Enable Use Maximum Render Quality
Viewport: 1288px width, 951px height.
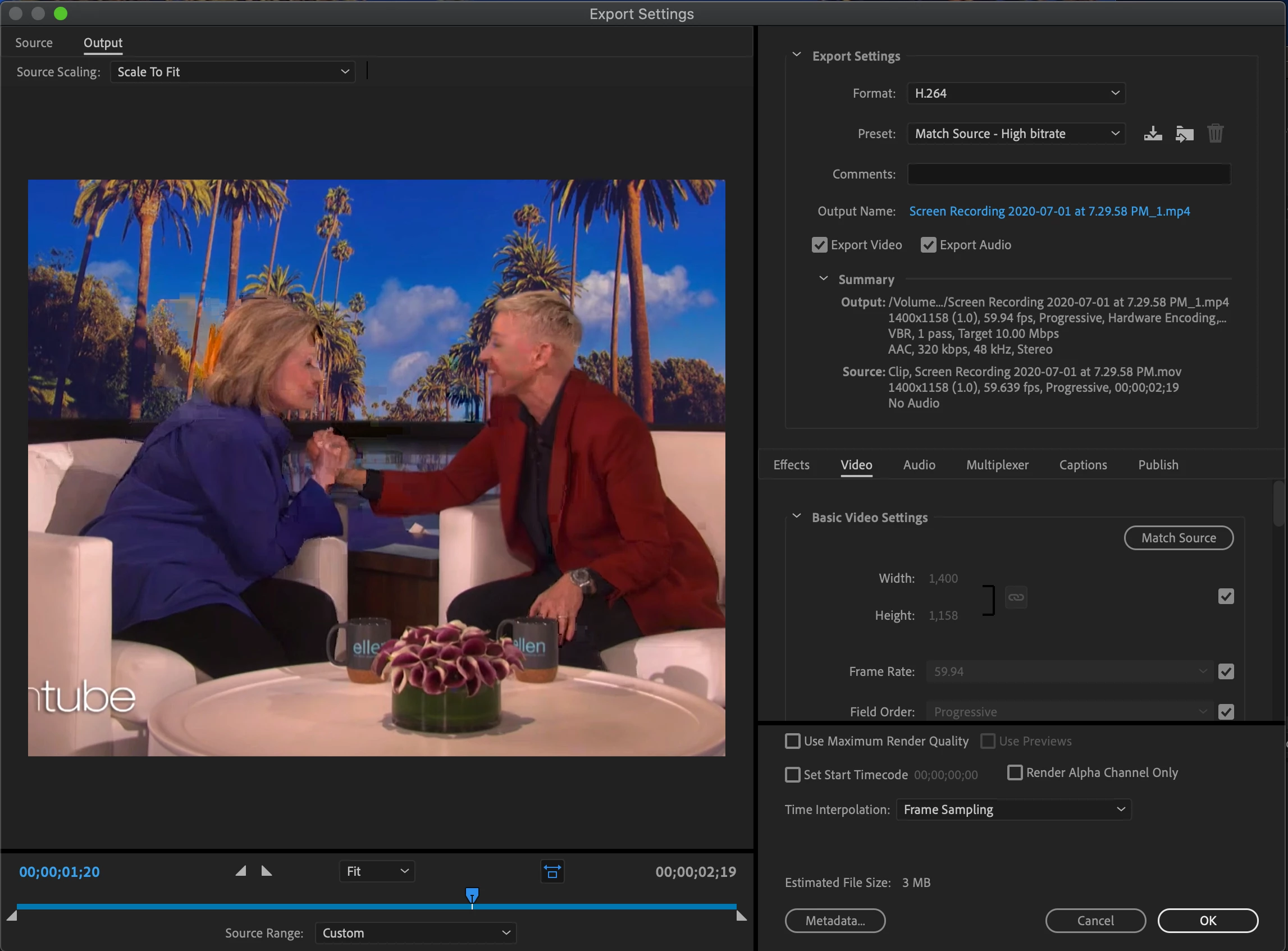click(x=792, y=741)
